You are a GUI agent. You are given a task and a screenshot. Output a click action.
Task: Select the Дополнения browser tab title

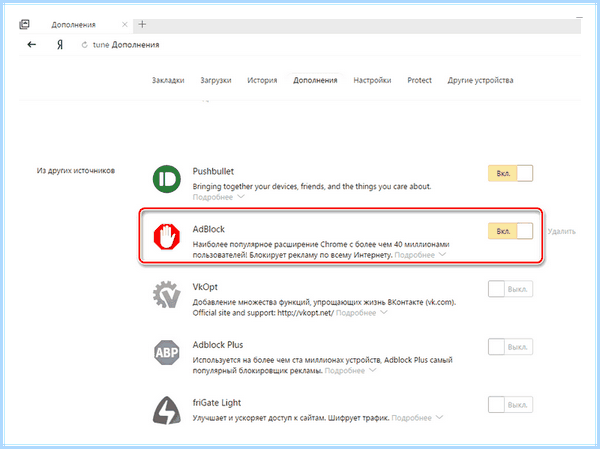click(73, 25)
